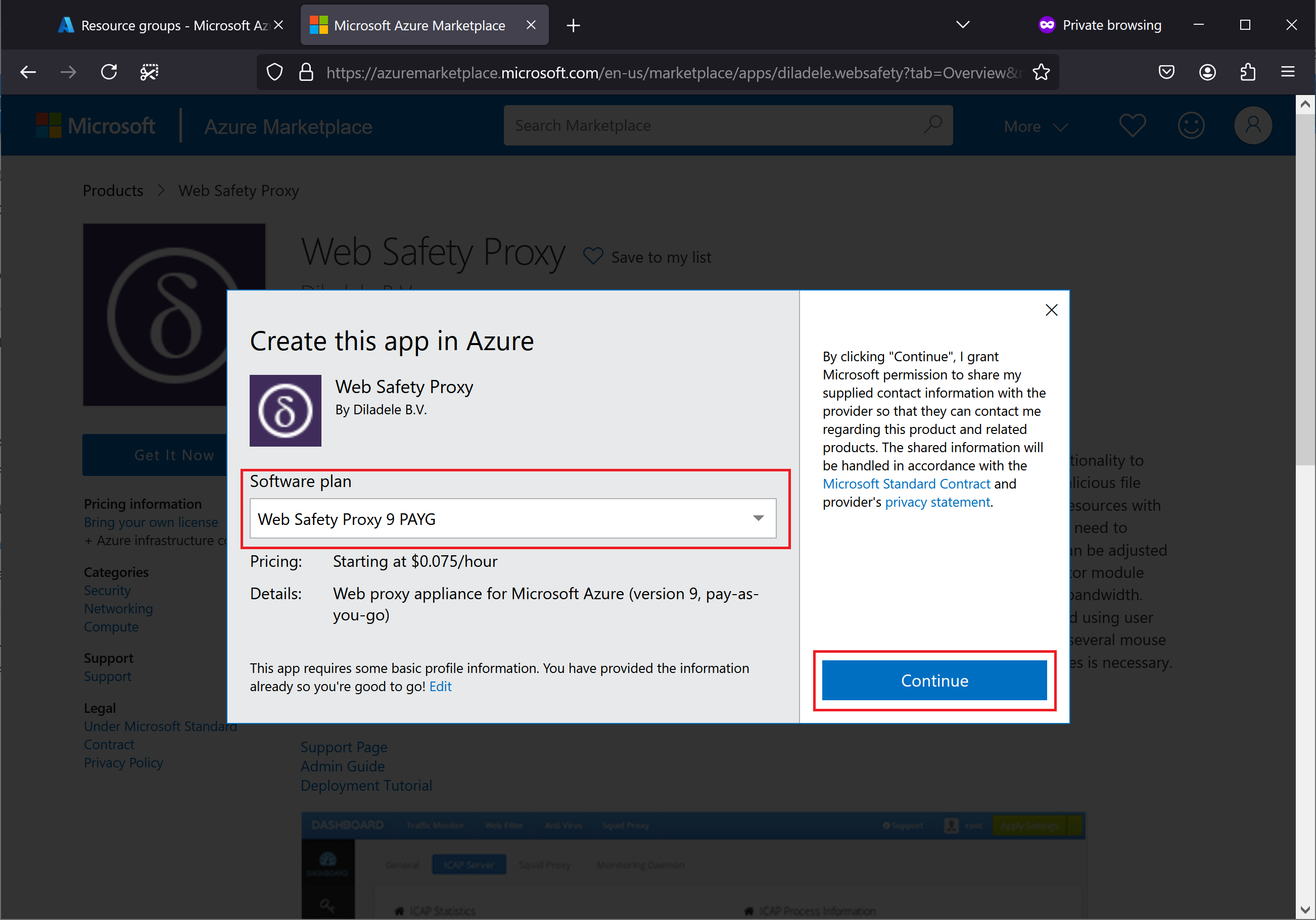The width and height of the screenshot is (1316, 920).
Task: Click the Microsoft logo in header
Action: click(x=95, y=126)
